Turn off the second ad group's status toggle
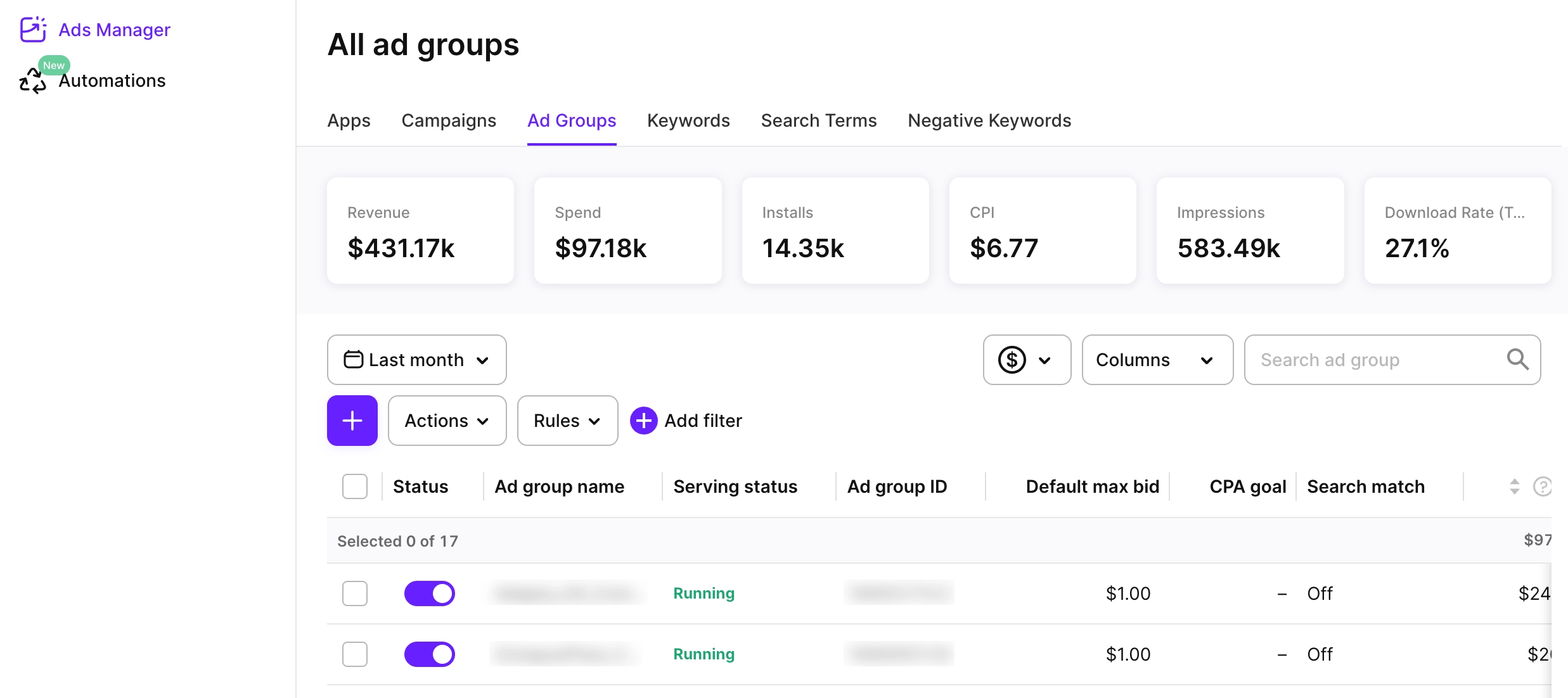Image resolution: width=1568 pixels, height=698 pixels. tap(430, 654)
